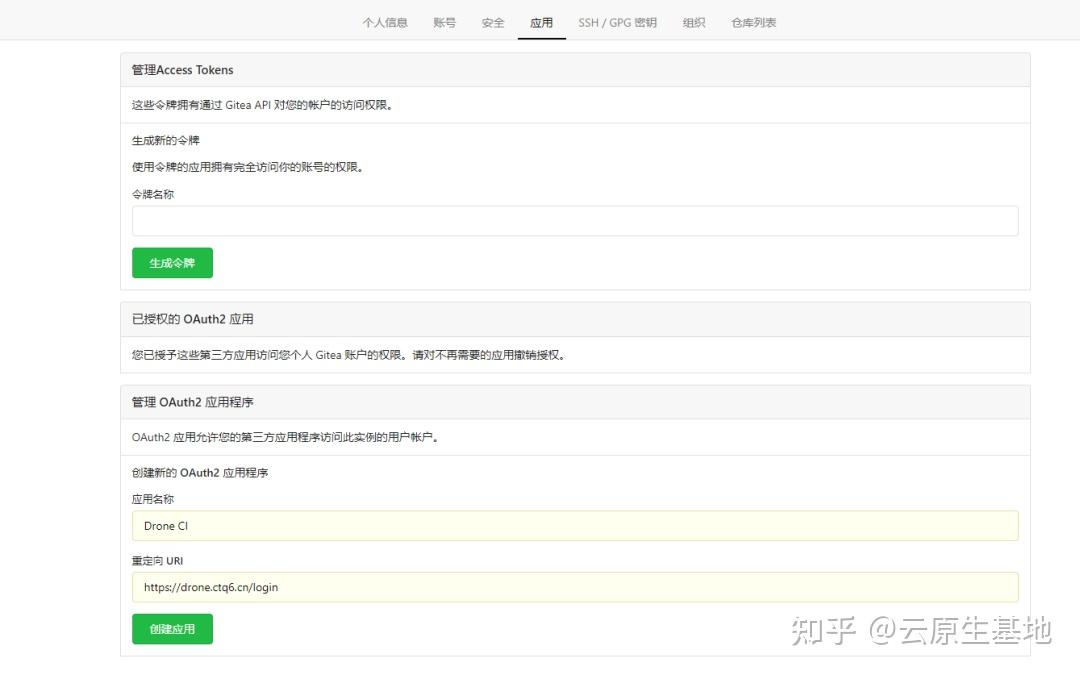This screenshot has width=1080, height=675.
Task: 选择「安全」标签页
Action: point(492,21)
